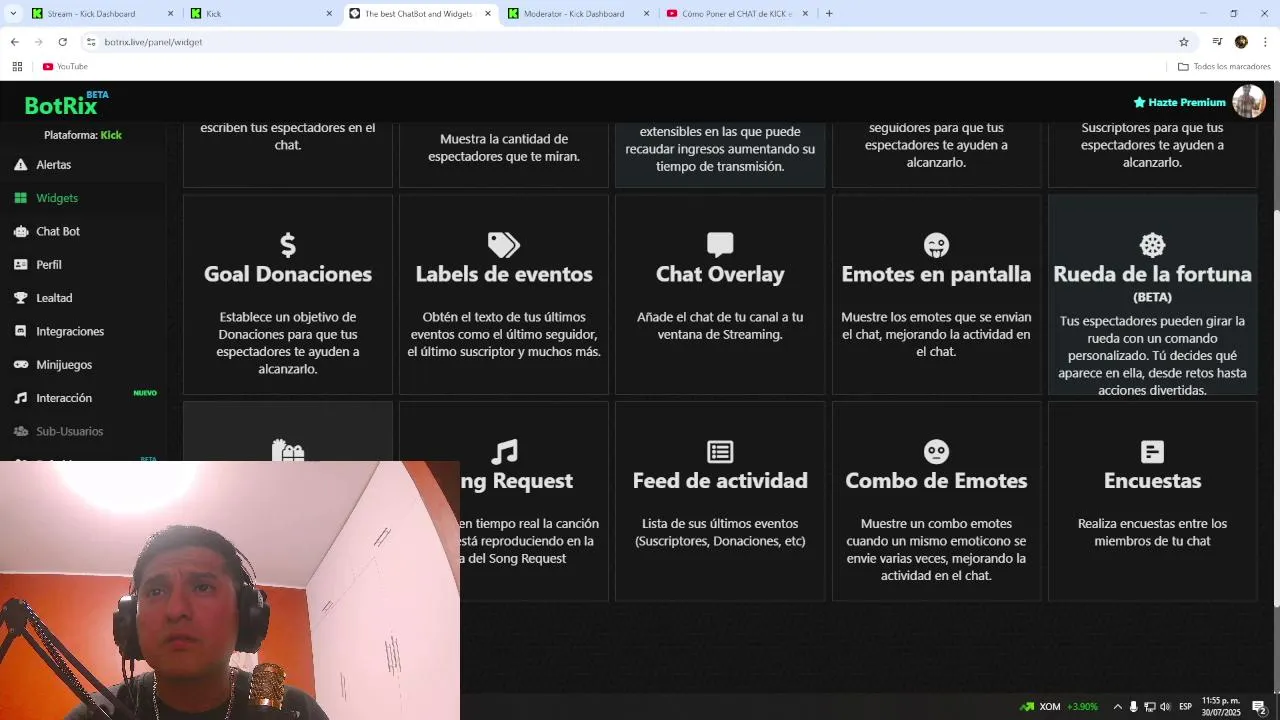Open notifications center icon
Viewport: 1280px width, 720px height.
coord(1259,707)
